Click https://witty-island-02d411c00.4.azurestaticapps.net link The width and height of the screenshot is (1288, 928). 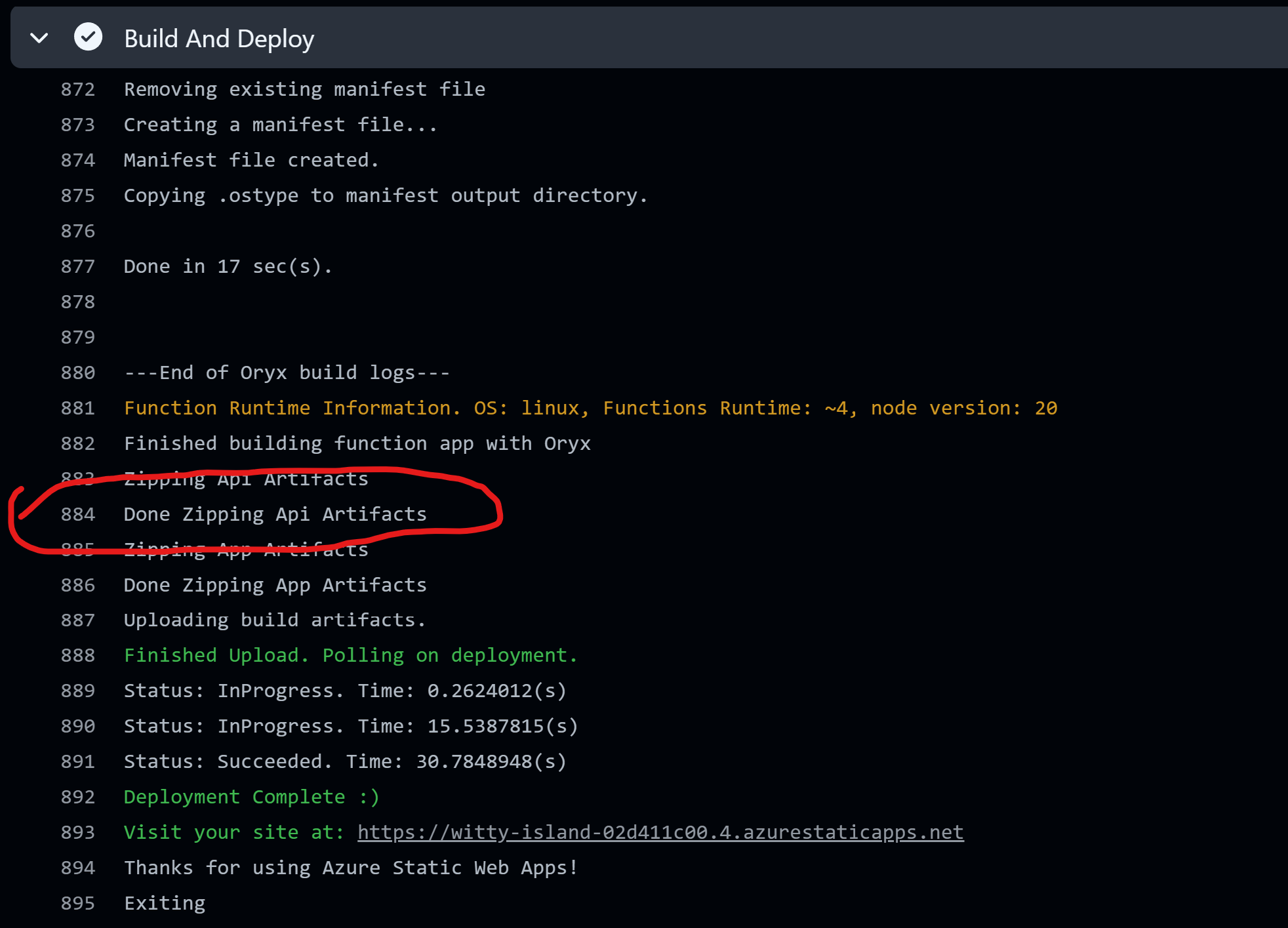tap(661, 832)
